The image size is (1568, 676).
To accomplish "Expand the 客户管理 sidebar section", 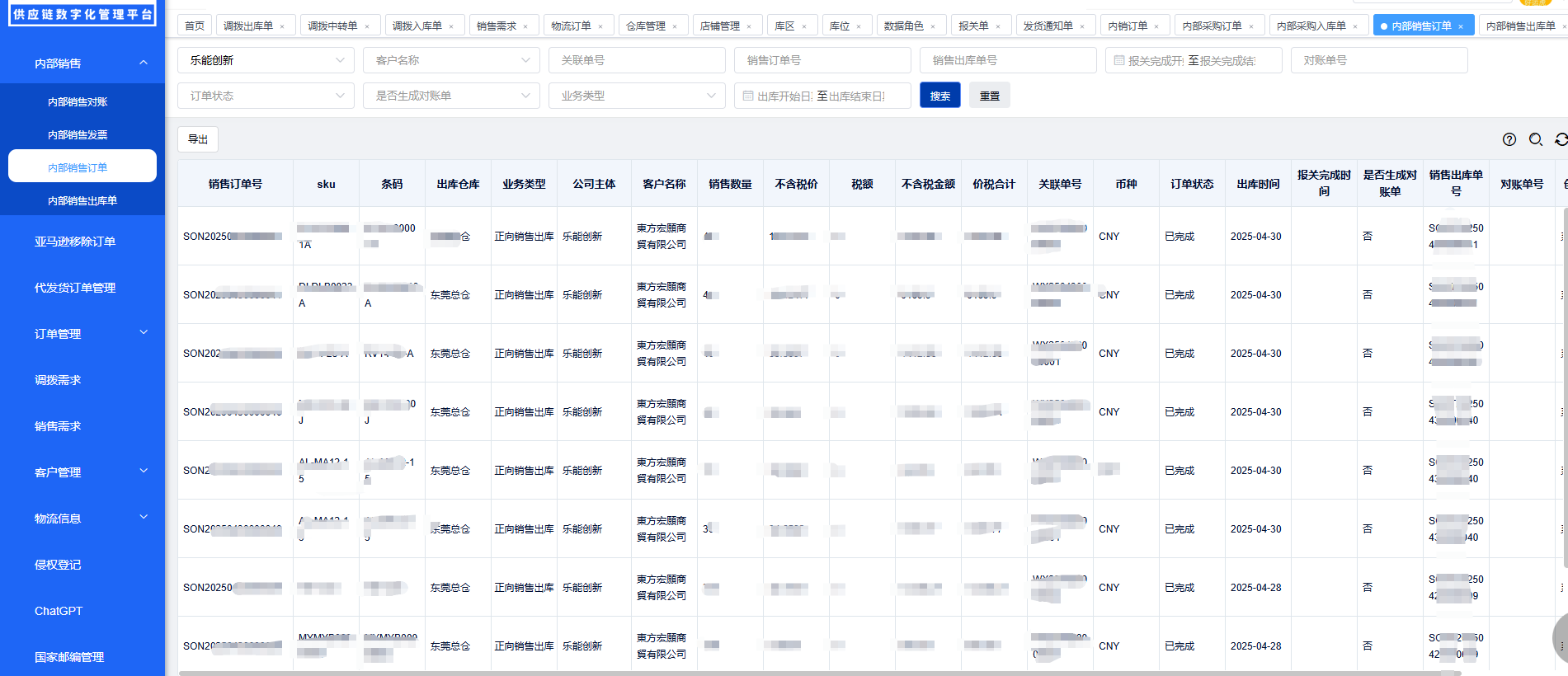I will coord(144,472).
